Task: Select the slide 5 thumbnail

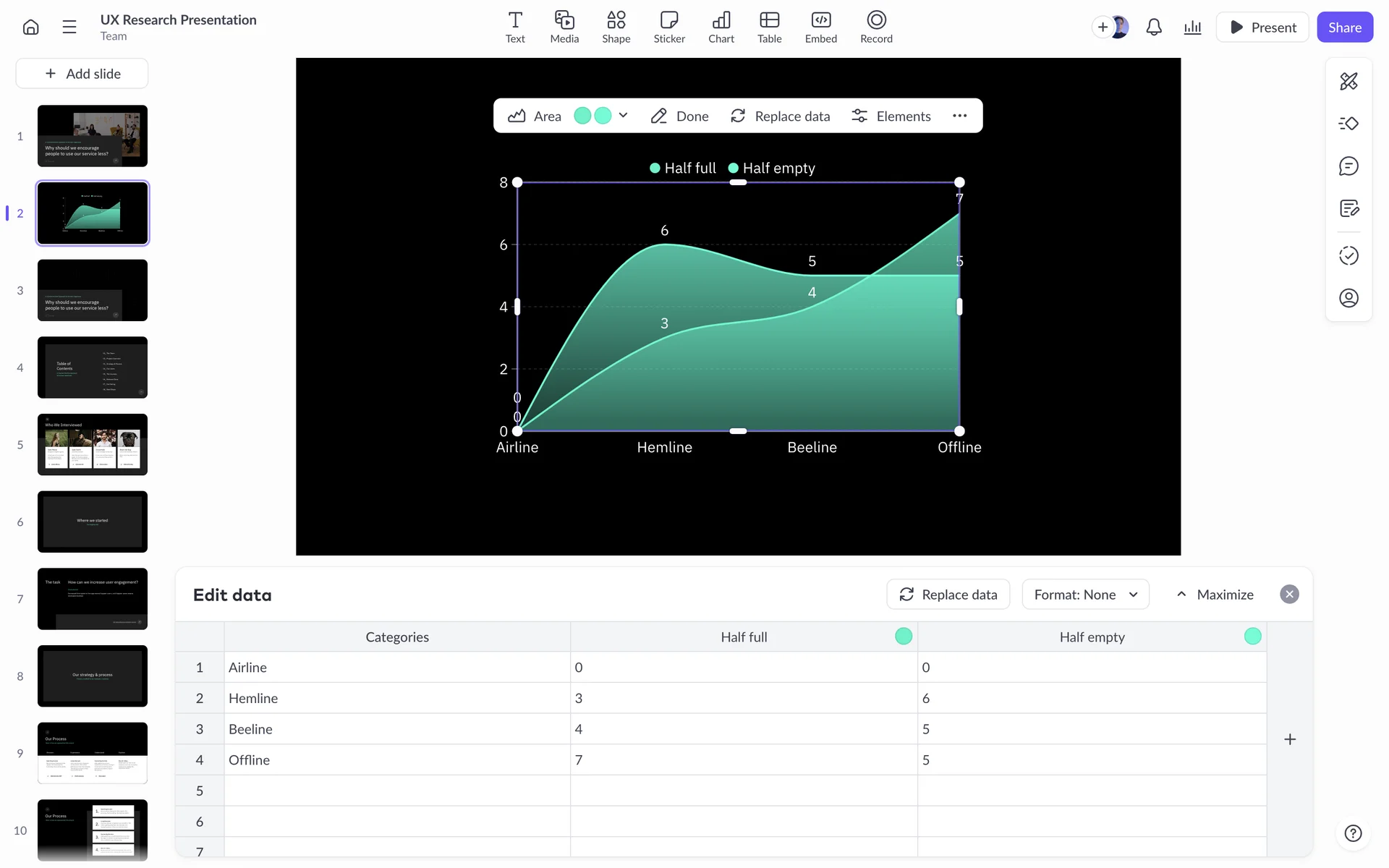Action: [x=93, y=444]
